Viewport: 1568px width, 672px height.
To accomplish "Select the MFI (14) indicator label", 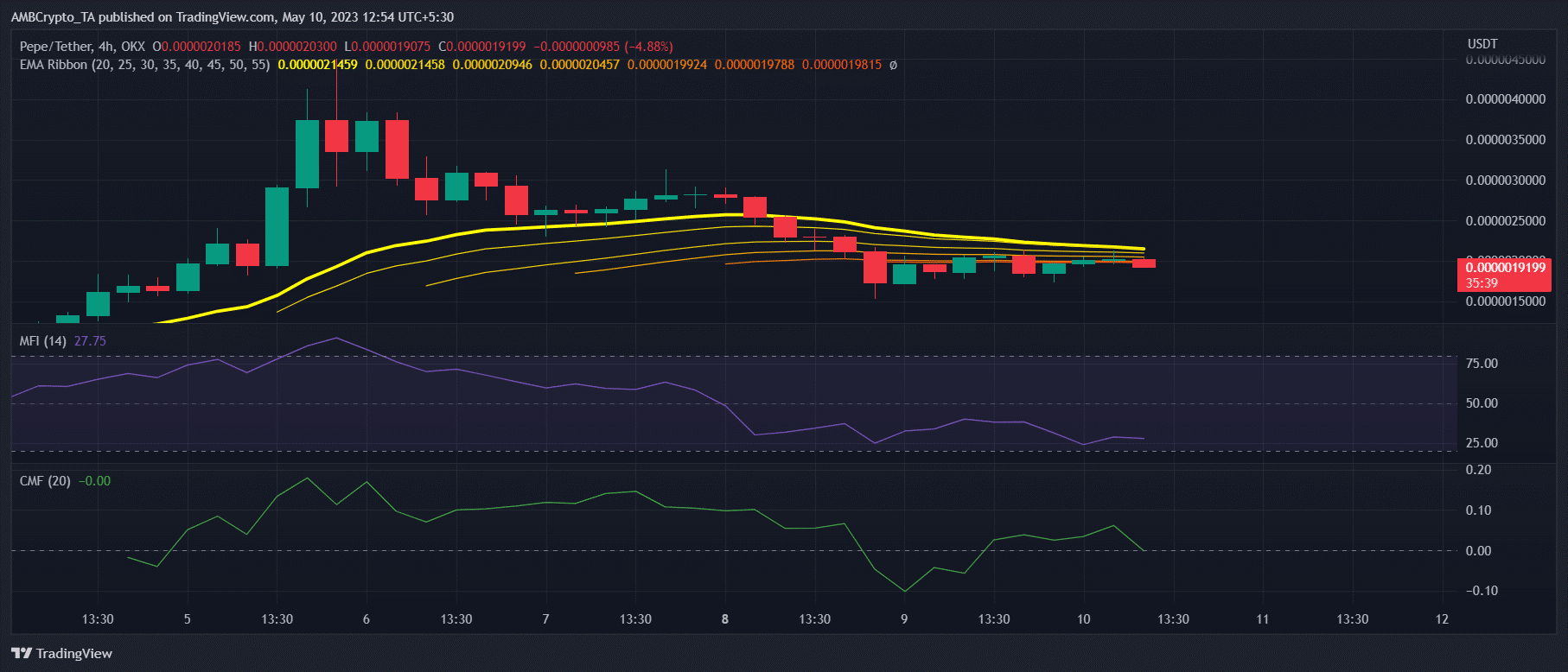I will point(42,341).
